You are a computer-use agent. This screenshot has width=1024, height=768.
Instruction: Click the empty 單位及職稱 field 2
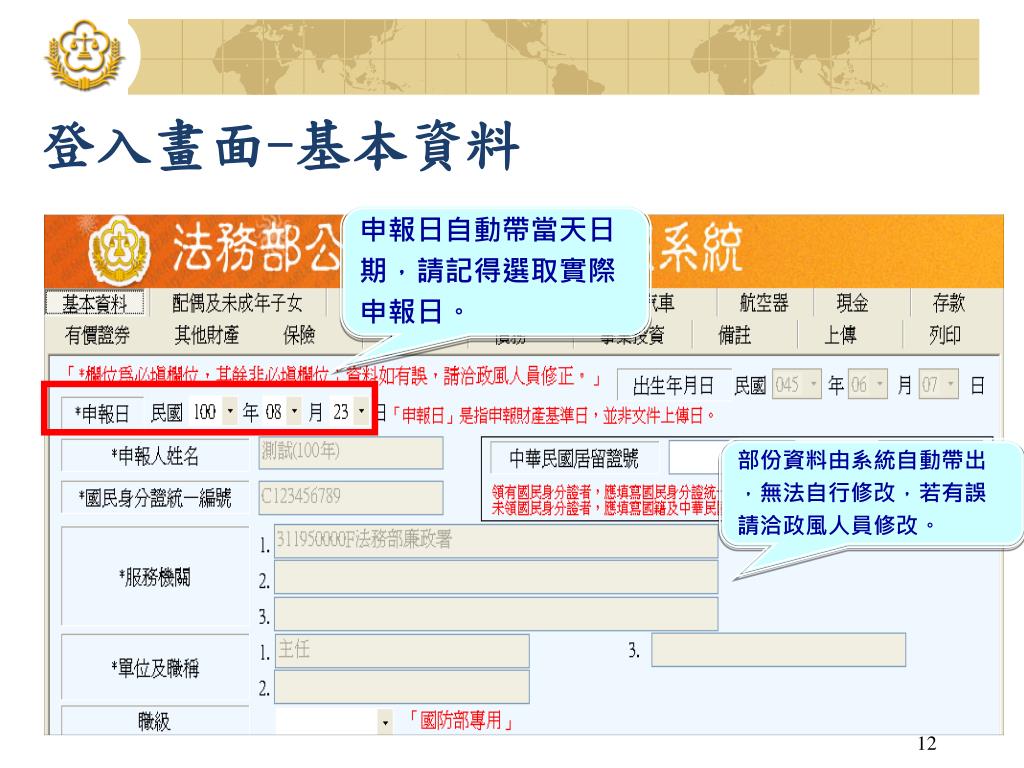(402, 687)
